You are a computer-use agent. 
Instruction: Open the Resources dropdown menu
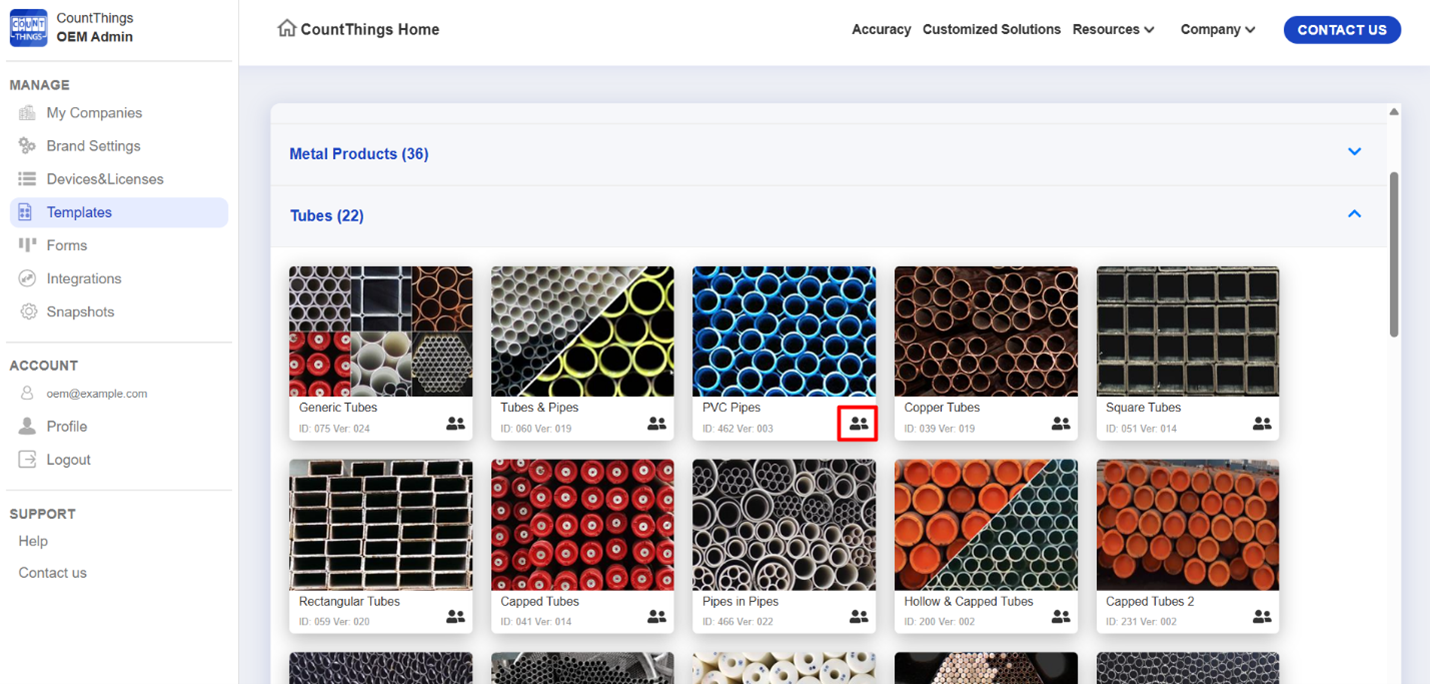pos(1113,30)
